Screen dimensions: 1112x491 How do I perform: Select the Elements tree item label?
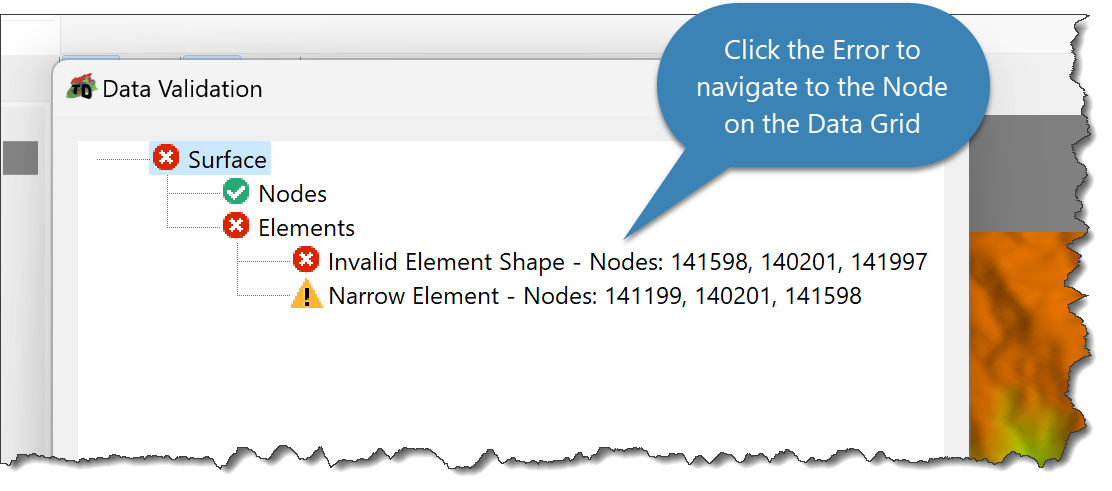click(x=306, y=228)
